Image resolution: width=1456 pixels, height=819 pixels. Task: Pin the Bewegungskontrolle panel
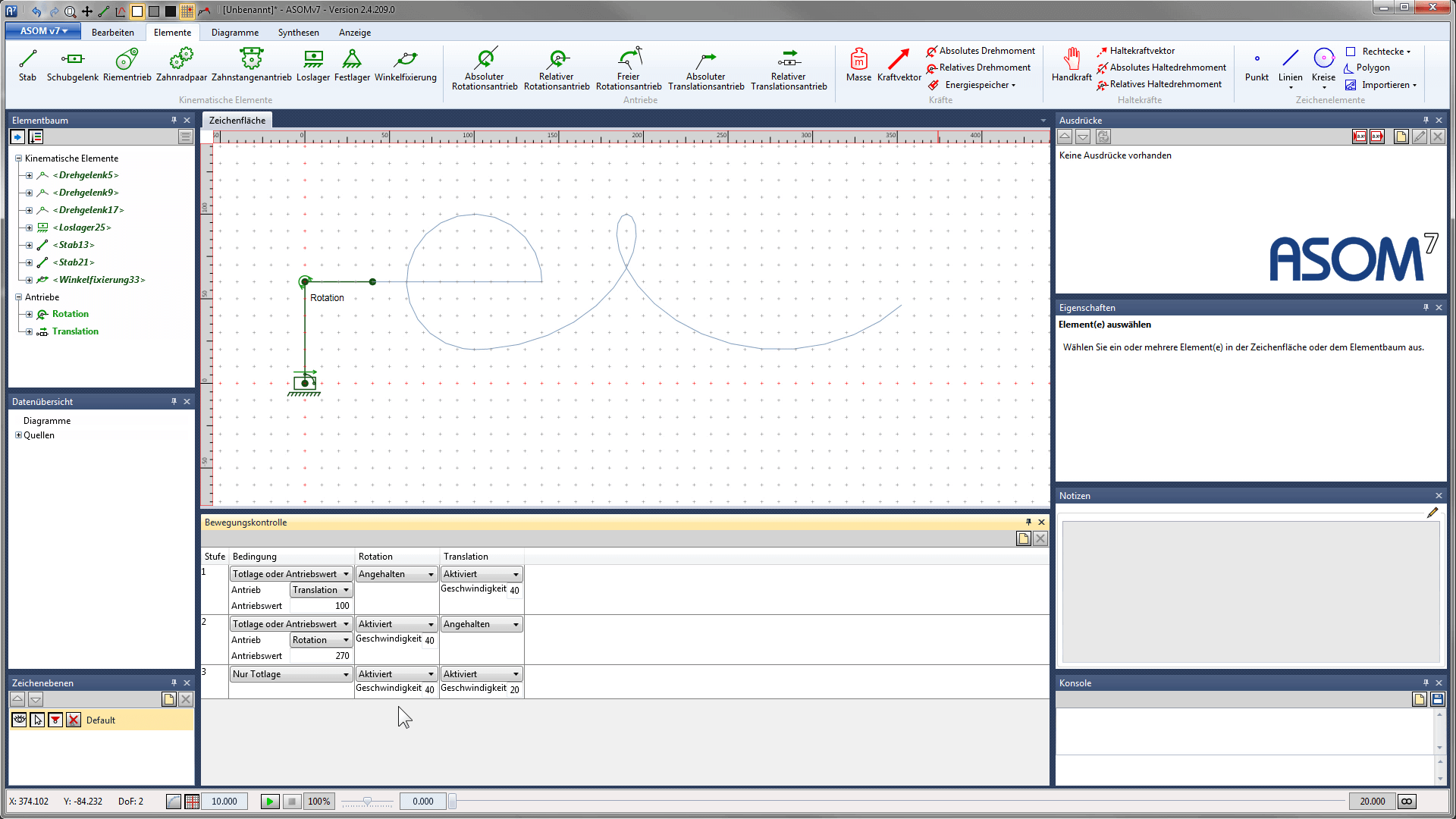[x=1028, y=522]
